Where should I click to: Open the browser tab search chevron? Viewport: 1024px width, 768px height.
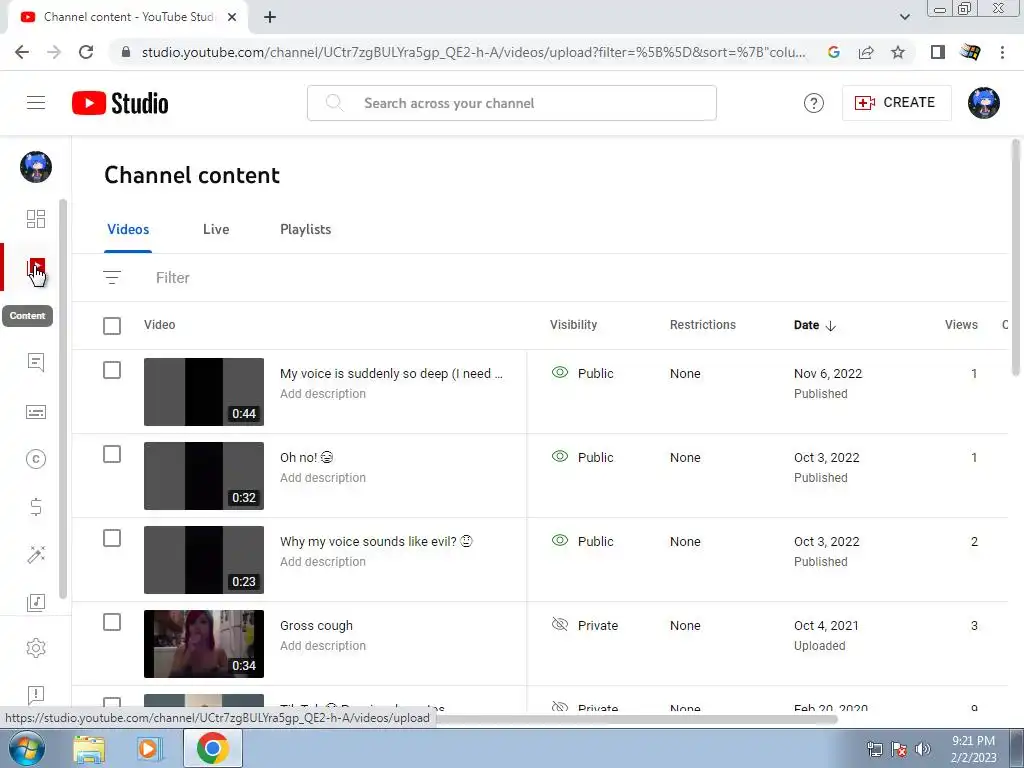(x=904, y=17)
